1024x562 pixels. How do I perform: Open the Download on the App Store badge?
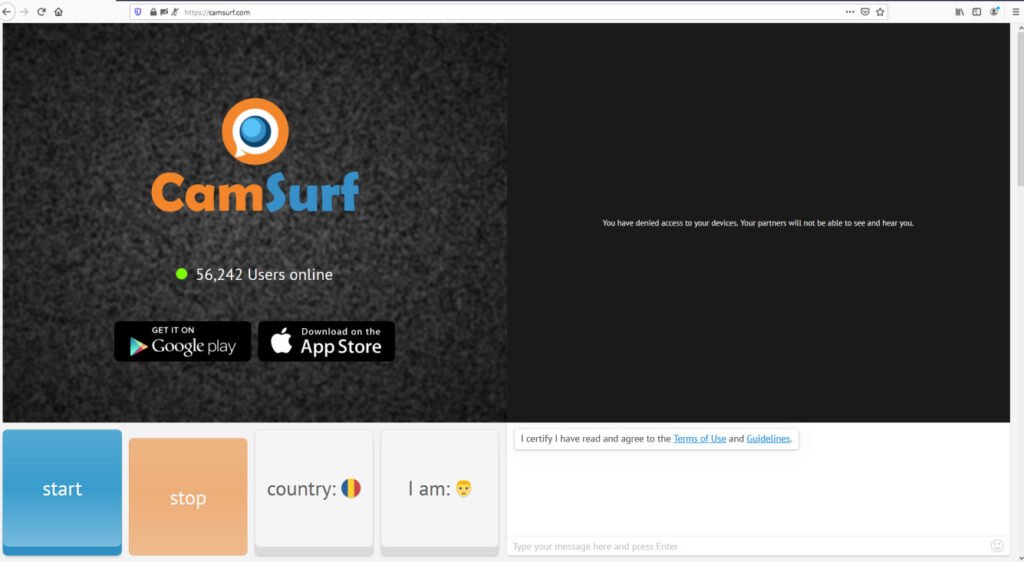327,341
